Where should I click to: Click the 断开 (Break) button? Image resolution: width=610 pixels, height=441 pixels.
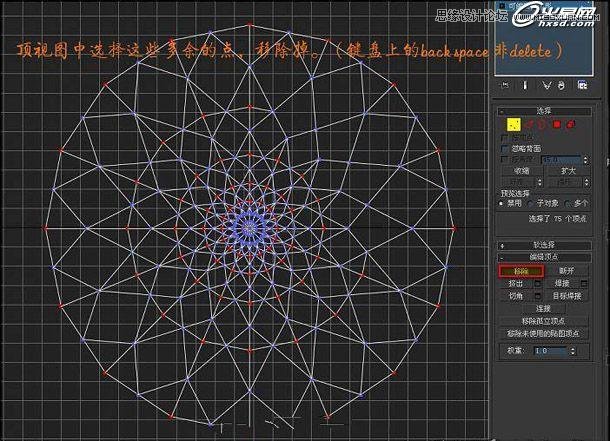[566, 271]
